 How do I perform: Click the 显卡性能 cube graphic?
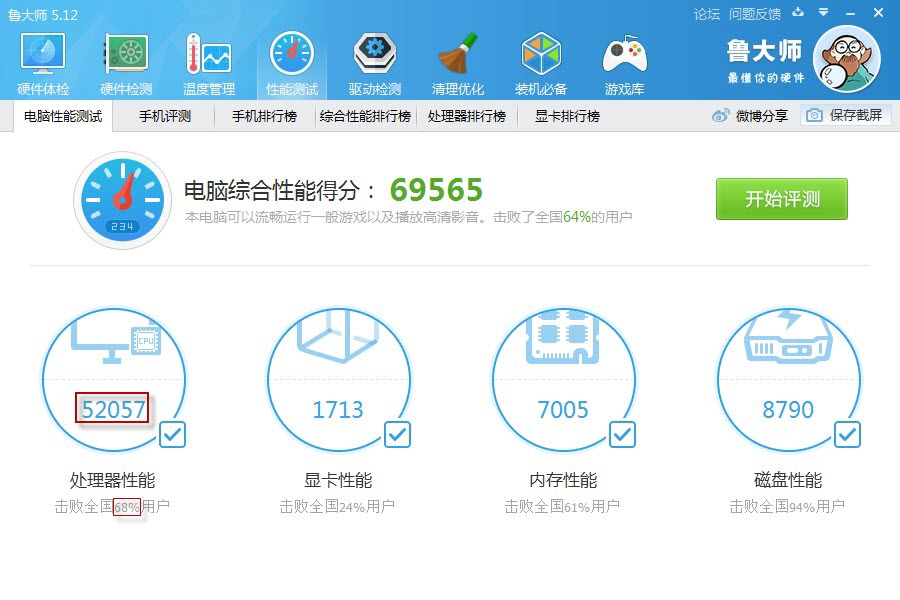tap(339, 336)
